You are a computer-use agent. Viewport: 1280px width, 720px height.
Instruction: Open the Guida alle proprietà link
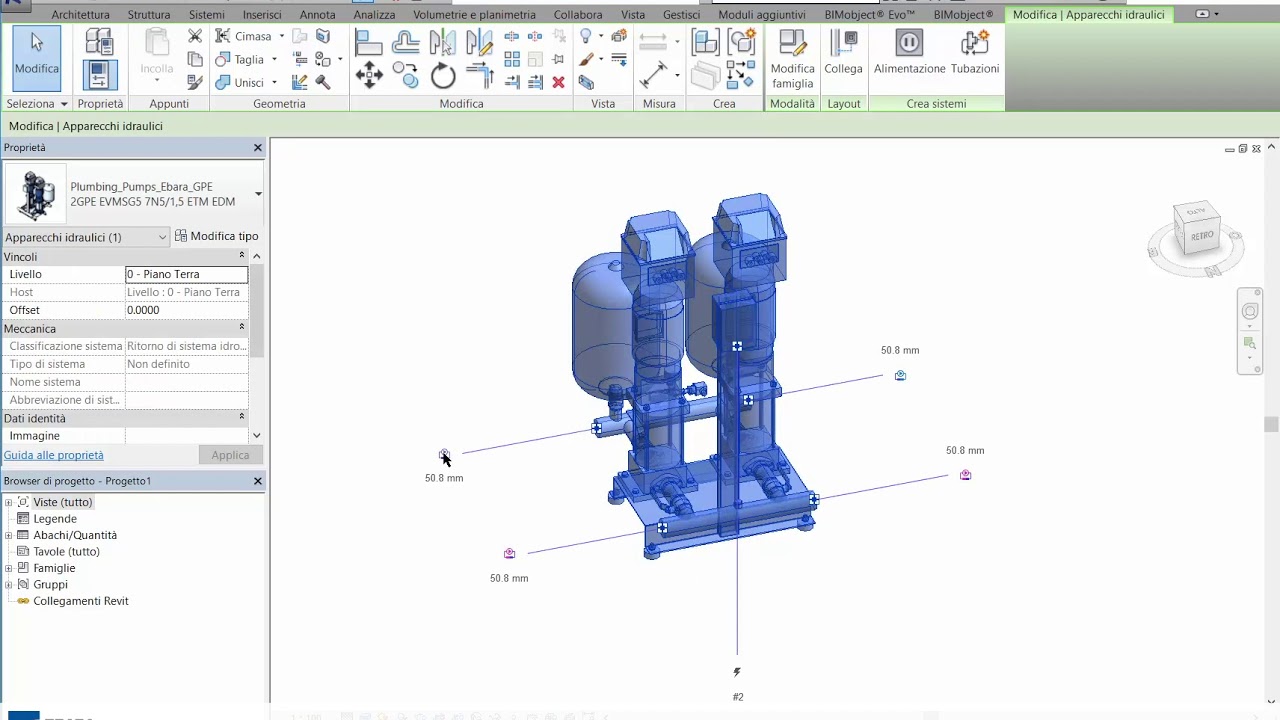(54, 455)
